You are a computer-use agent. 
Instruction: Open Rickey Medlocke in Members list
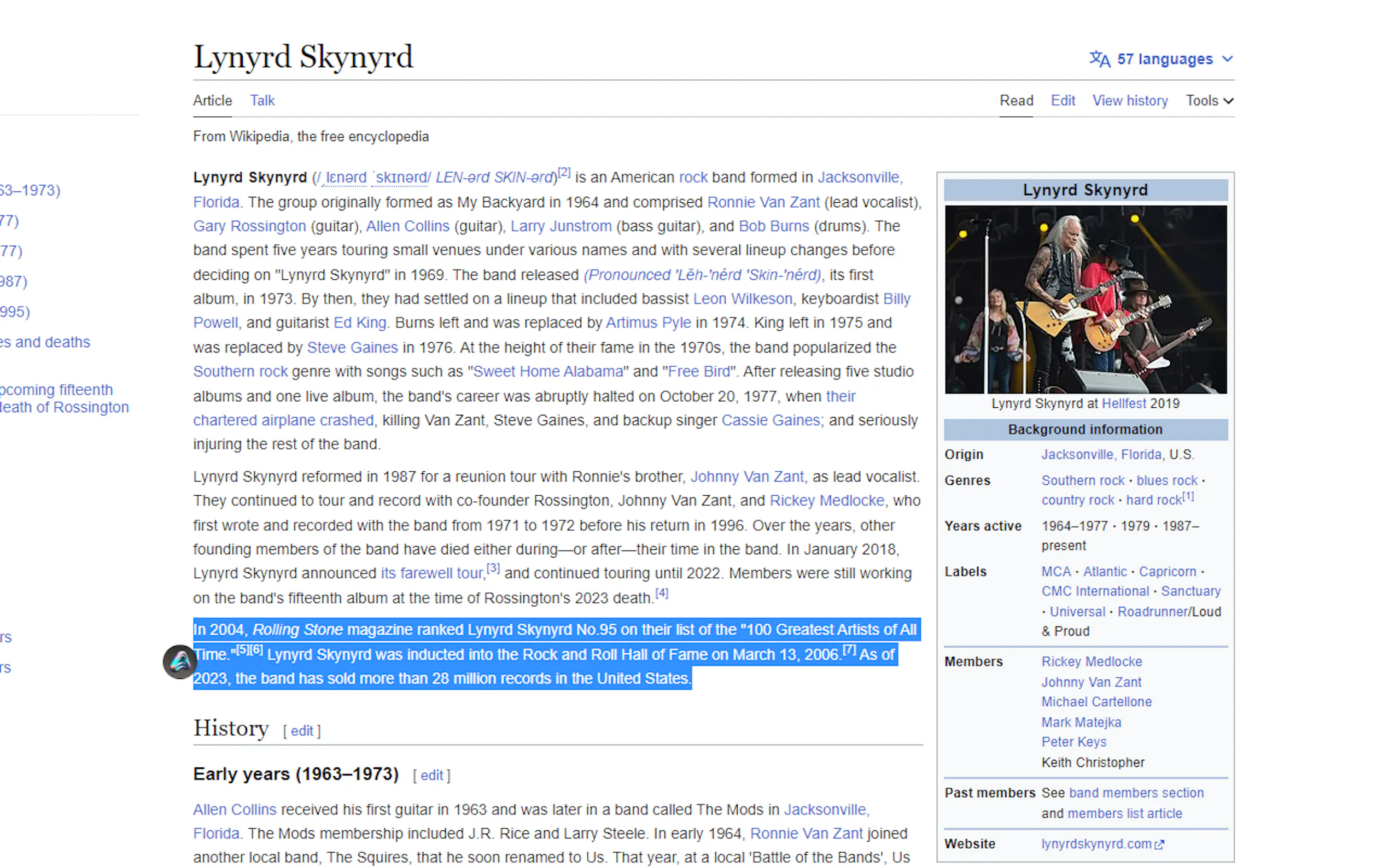(1091, 662)
